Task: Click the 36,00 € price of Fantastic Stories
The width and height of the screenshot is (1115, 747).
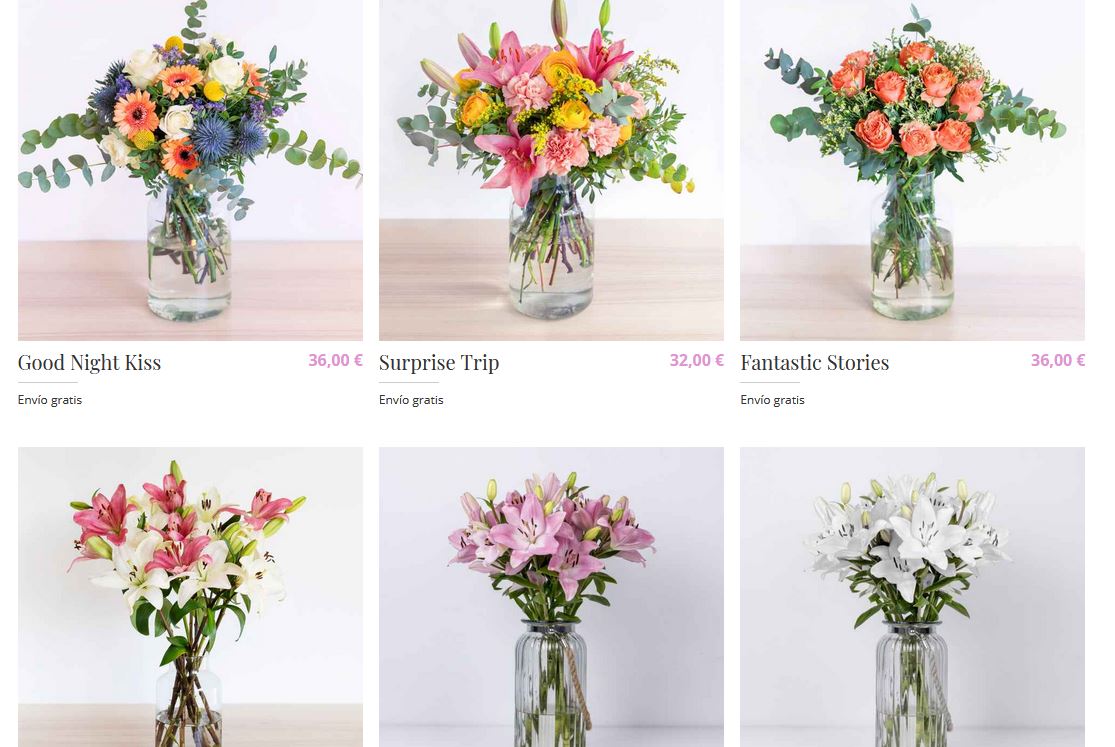Action: pyautogui.click(x=1057, y=361)
